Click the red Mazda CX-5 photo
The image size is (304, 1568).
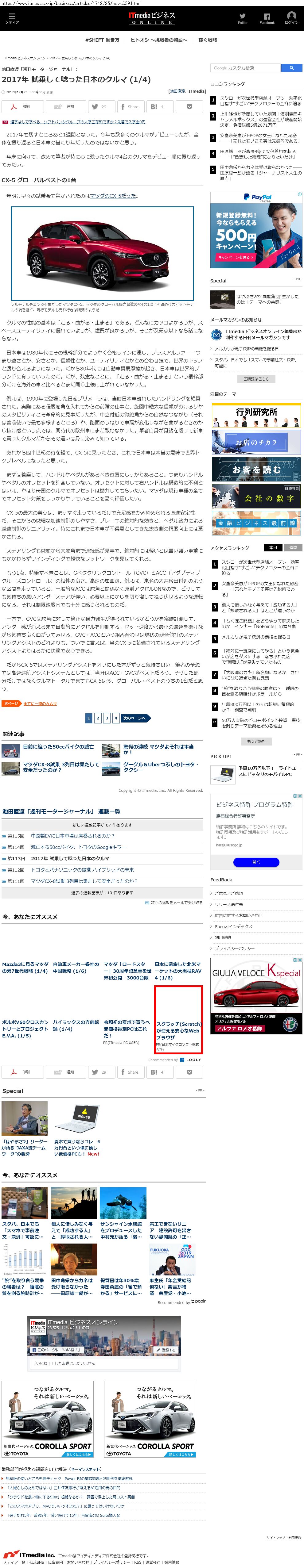[x=102, y=253]
